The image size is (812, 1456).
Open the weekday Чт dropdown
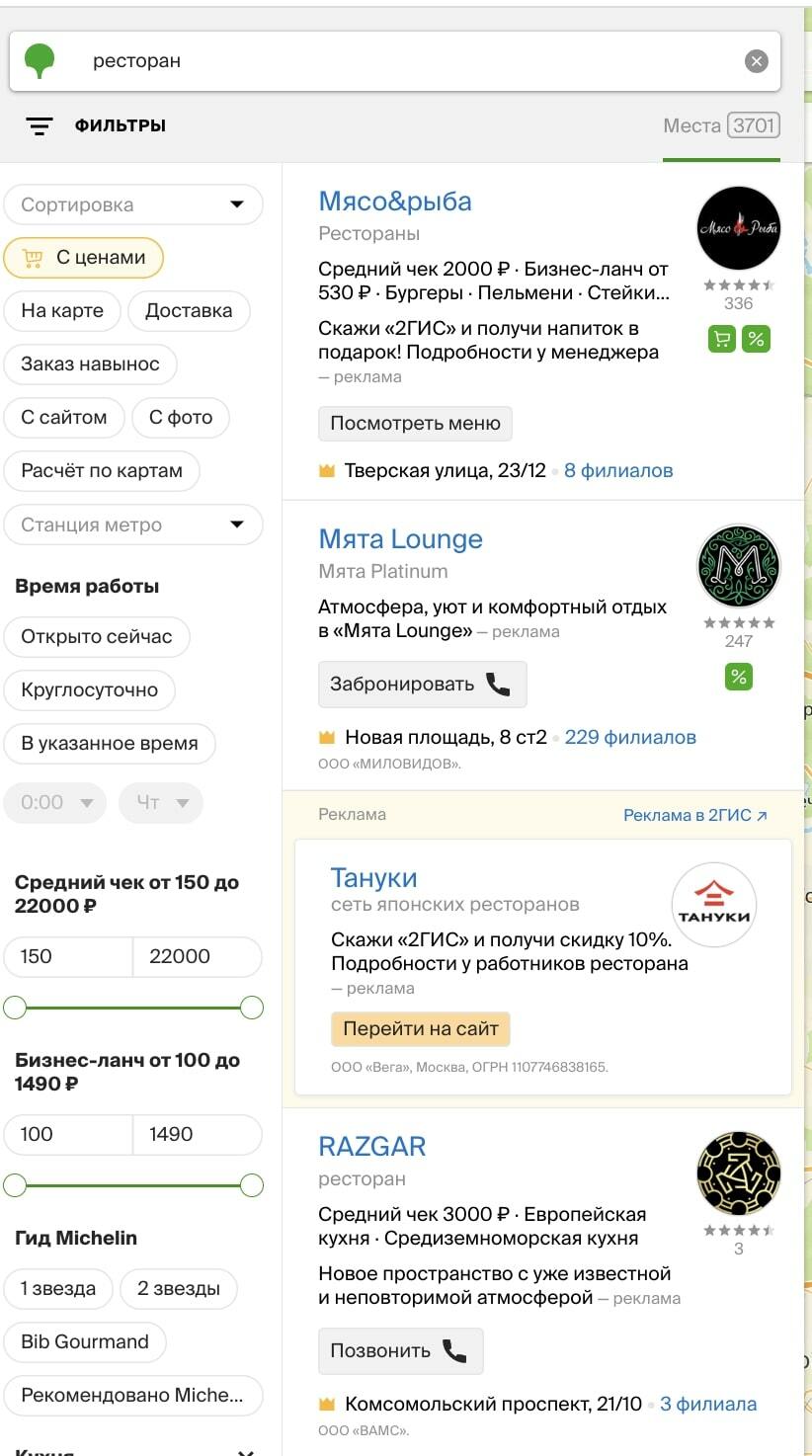(x=161, y=803)
